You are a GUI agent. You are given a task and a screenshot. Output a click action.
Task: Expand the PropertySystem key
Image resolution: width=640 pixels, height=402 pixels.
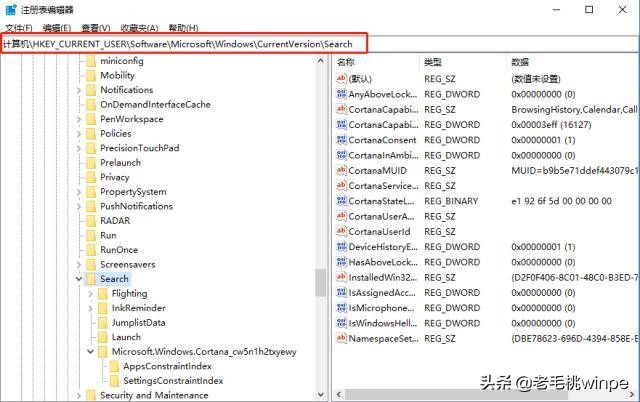point(79,192)
